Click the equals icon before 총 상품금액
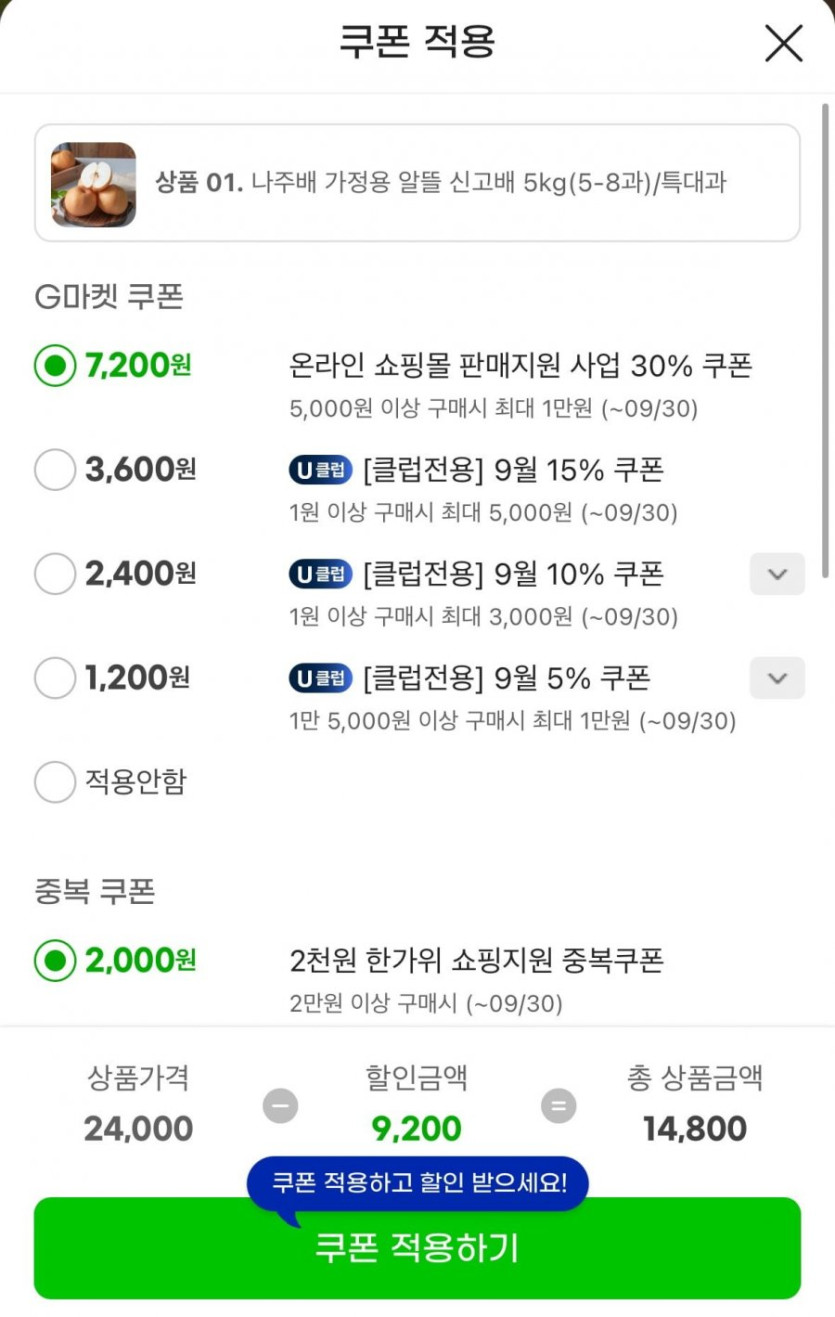The image size is (835, 1317). click(558, 1106)
